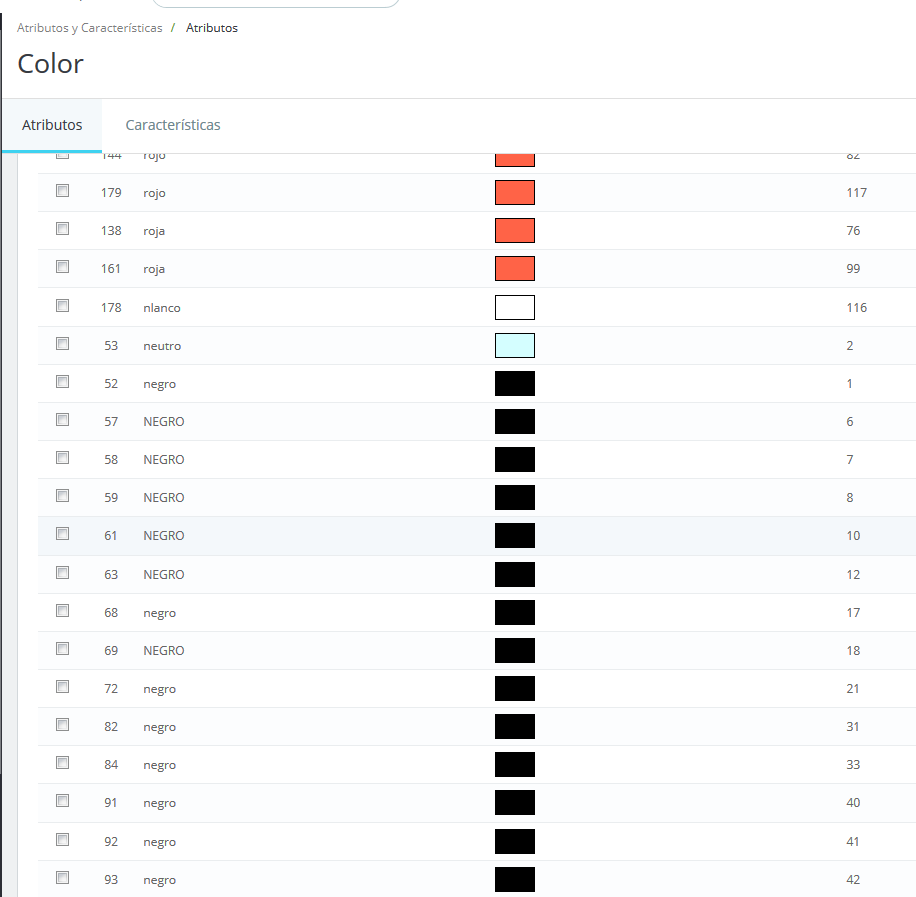916x897 pixels.
Task: Check the box for row 61 NEGRO
Action: pyautogui.click(x=63, y=534)
